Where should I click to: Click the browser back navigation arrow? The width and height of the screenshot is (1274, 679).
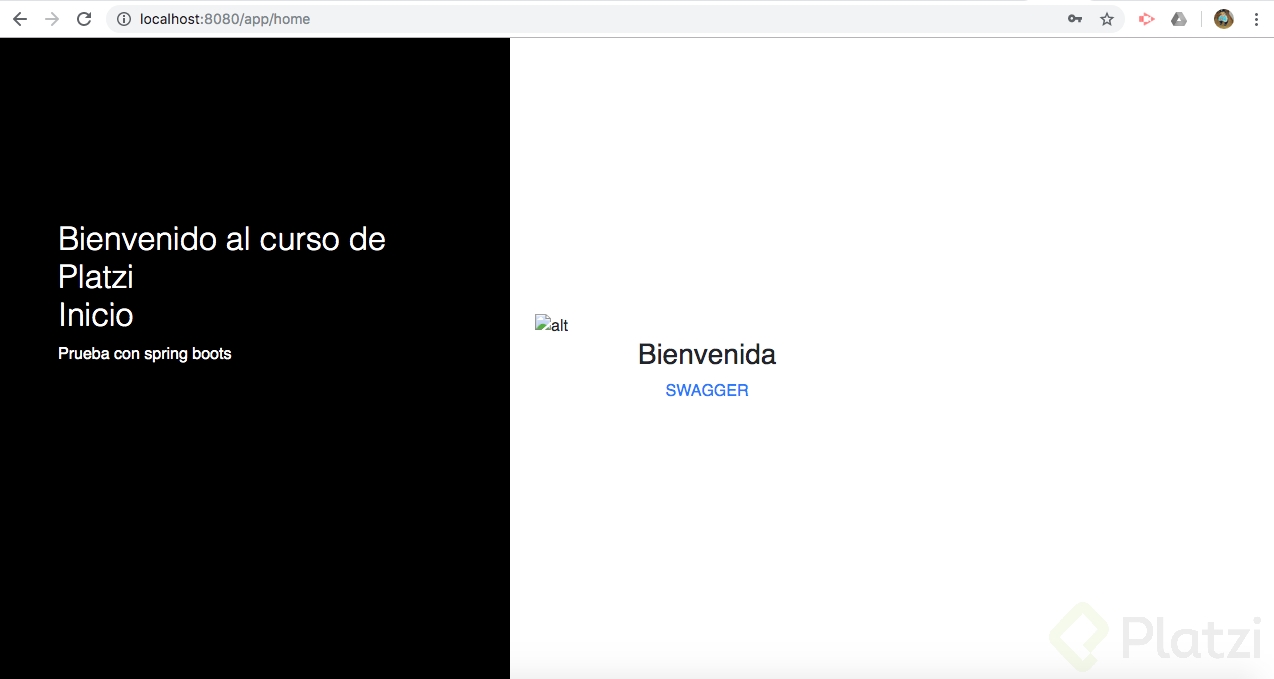pos(20,18)
